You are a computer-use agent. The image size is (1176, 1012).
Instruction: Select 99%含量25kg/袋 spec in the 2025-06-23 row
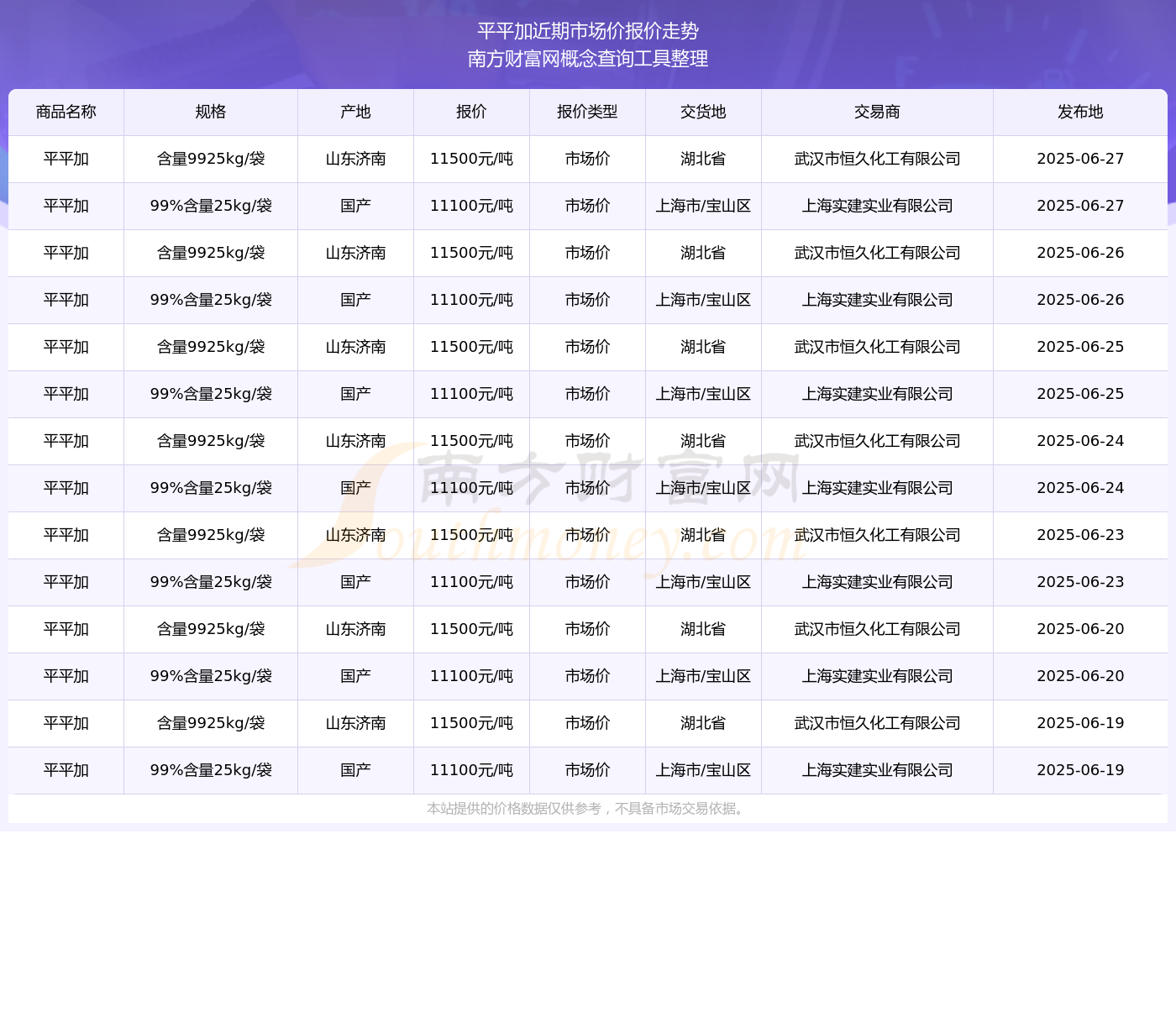211,582
